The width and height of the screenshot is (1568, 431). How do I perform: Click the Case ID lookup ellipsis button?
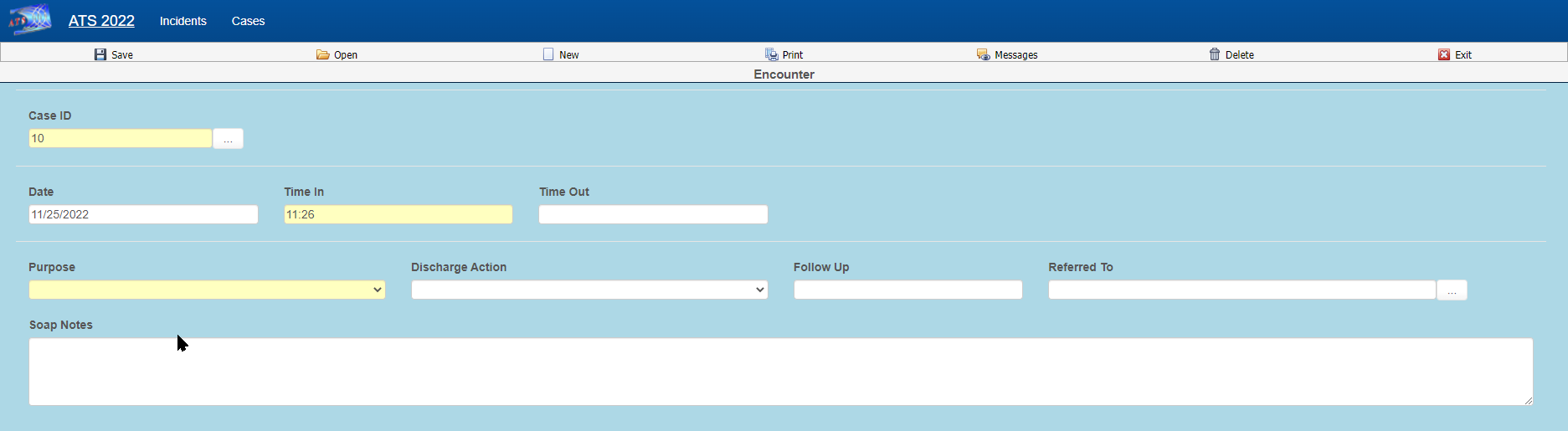(x=228, y=139)
